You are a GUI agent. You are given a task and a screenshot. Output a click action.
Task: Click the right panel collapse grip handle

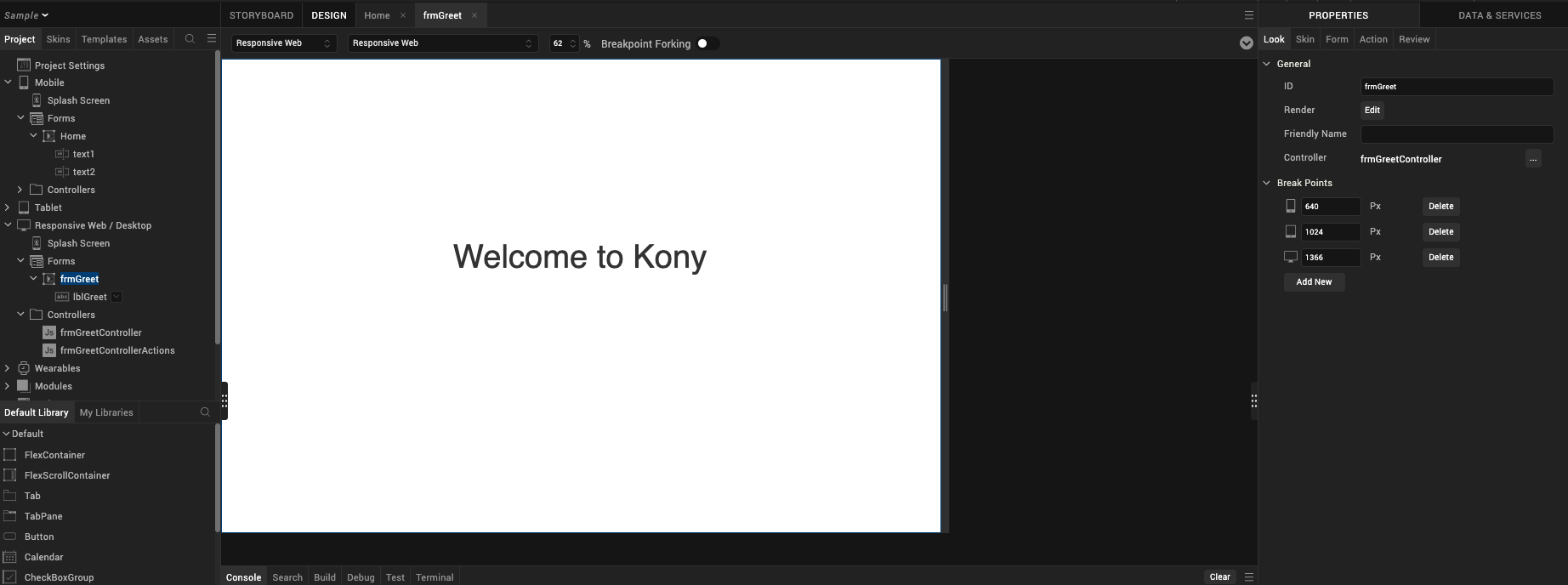tap(1254, 401)
